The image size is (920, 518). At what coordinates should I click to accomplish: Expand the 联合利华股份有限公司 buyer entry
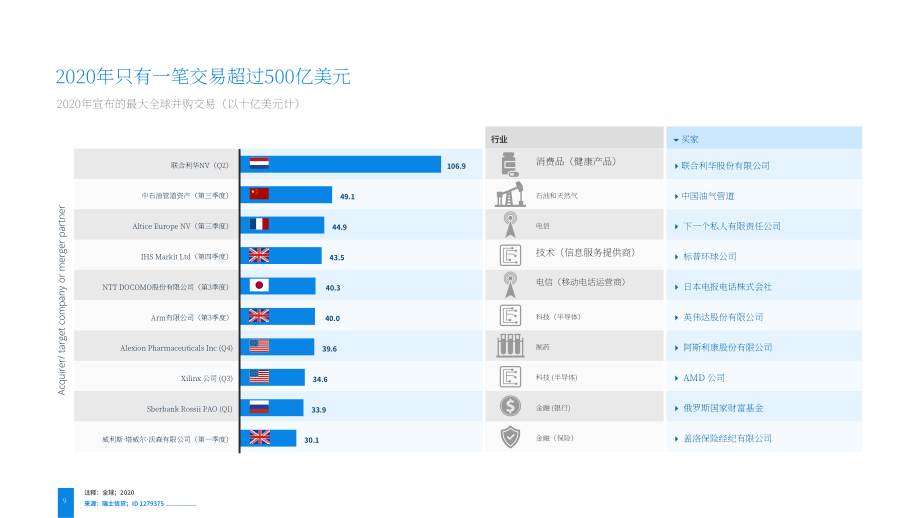coord(677,166)
